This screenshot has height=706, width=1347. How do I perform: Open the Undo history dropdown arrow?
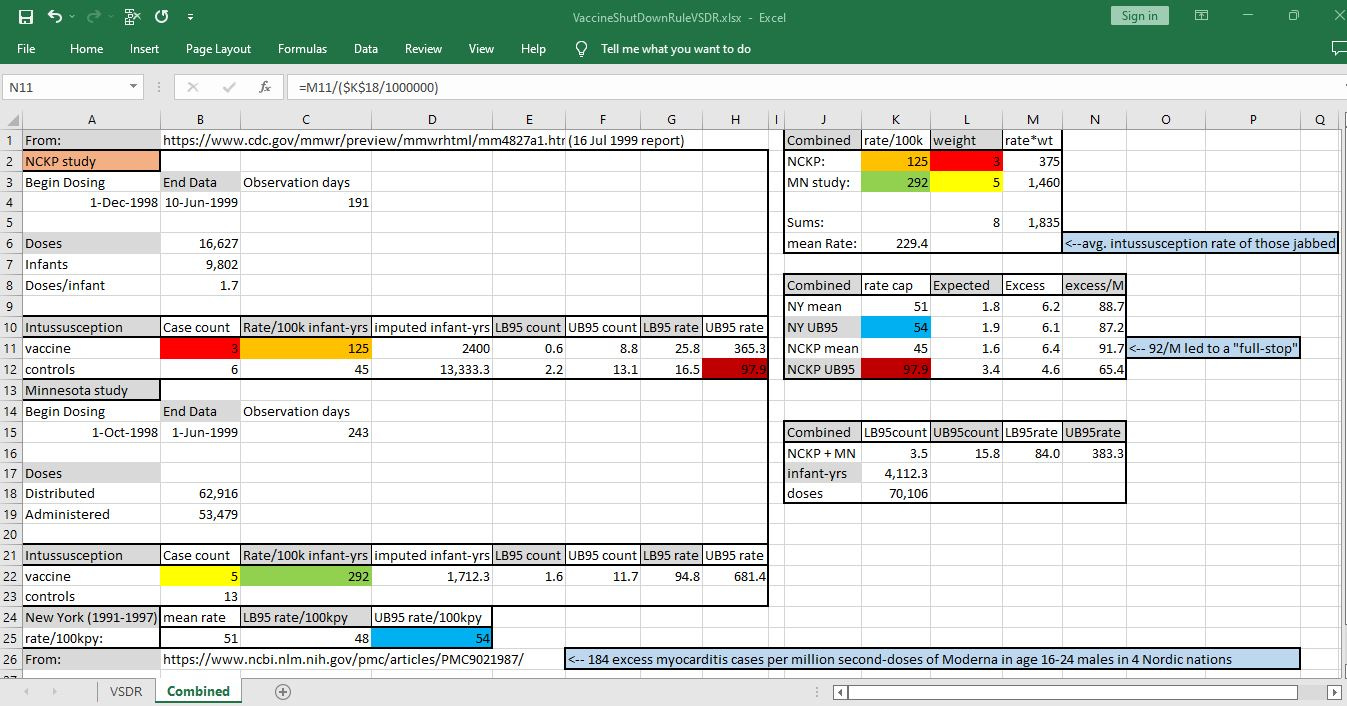tap(72, 17)
